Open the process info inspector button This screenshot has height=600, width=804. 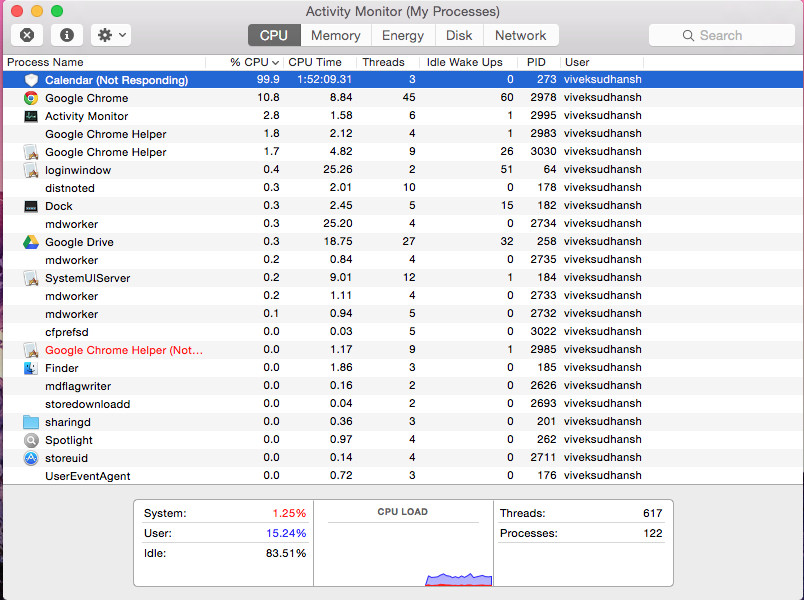click(67, 35)
